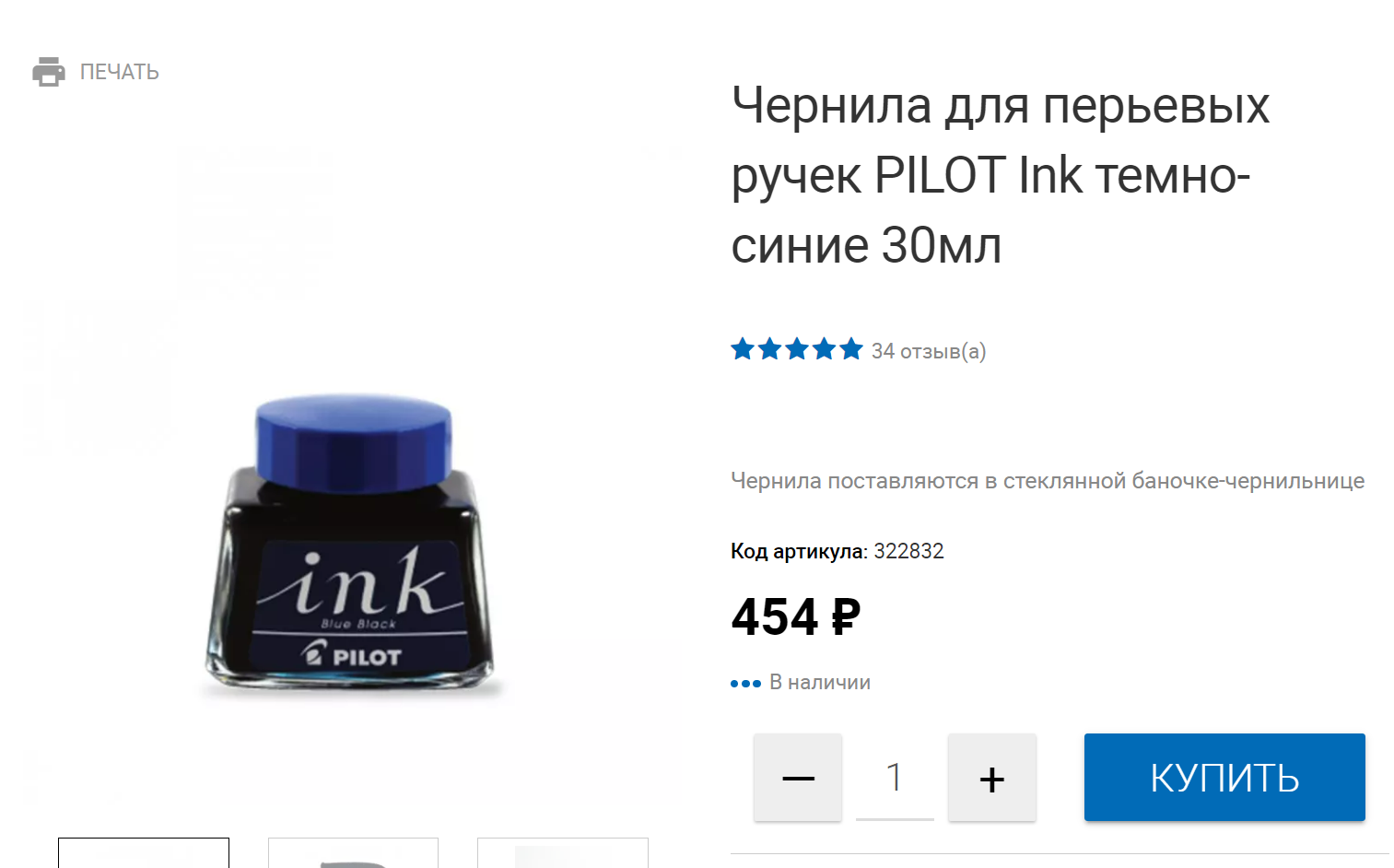
Task: Click the article code number 322832
Action: [908, 551]
